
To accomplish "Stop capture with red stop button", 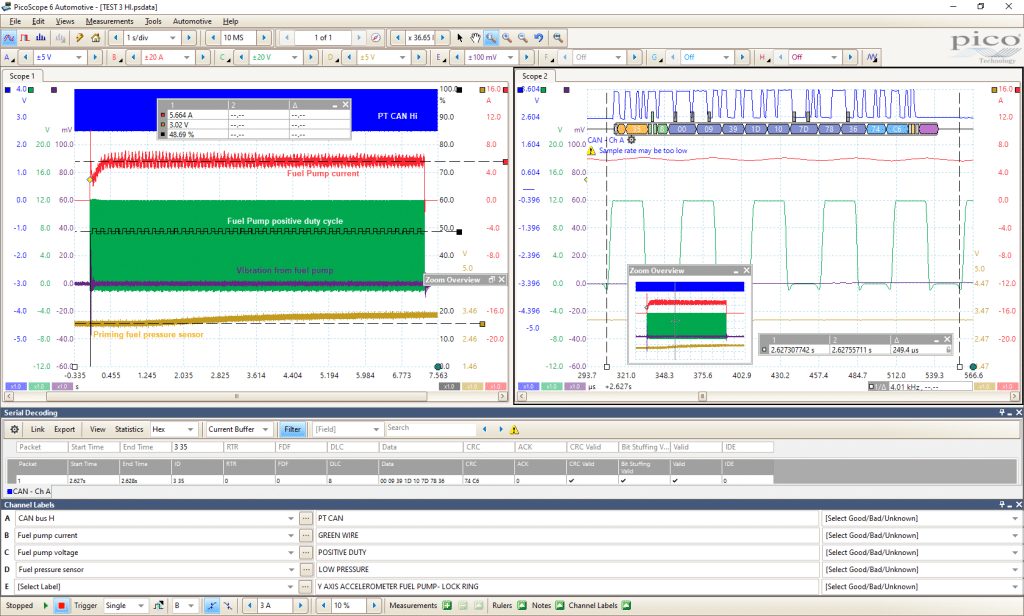I will (x=61, y=606).
